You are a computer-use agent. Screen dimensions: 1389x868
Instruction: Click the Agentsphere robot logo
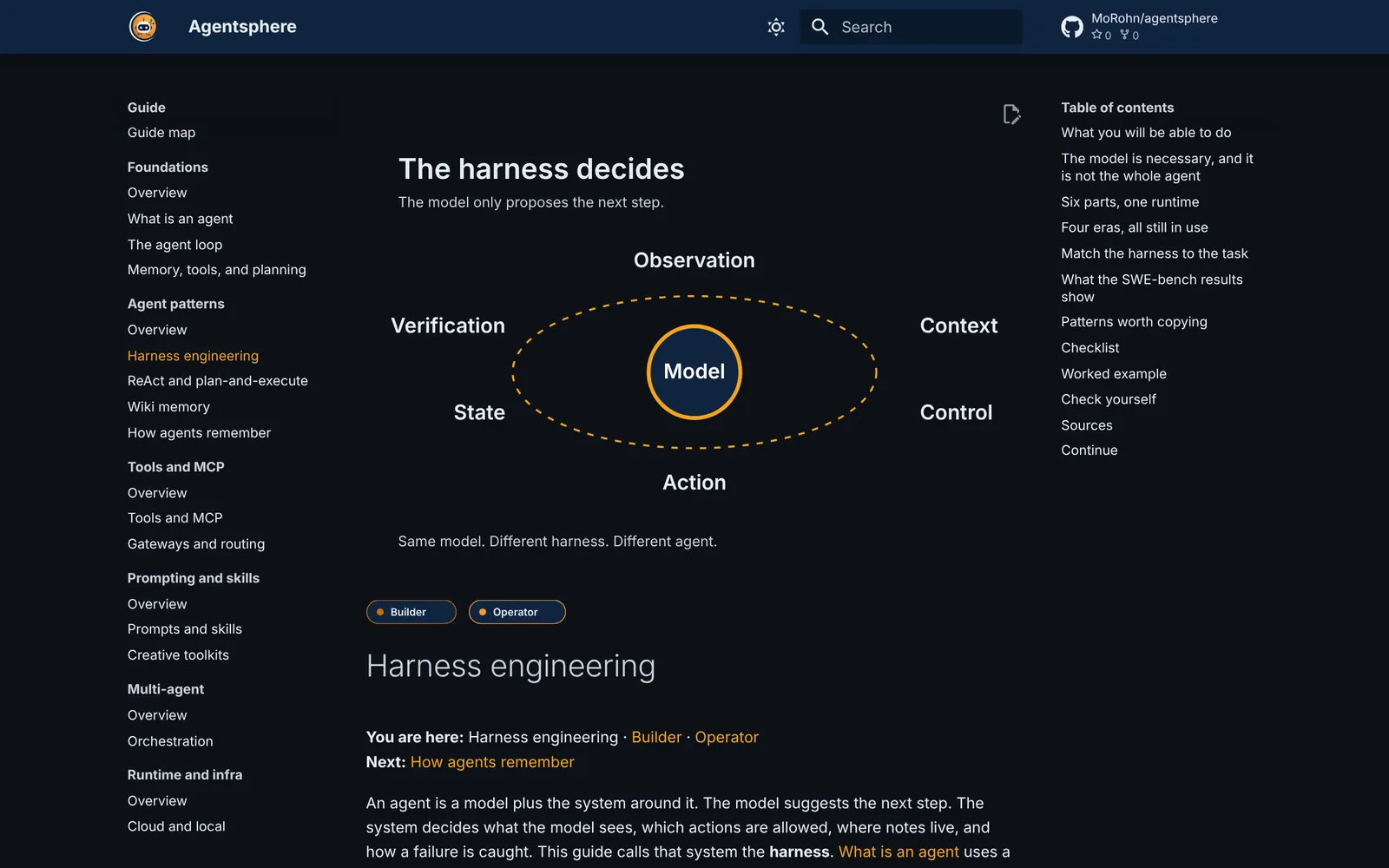(x=143, y=27)
